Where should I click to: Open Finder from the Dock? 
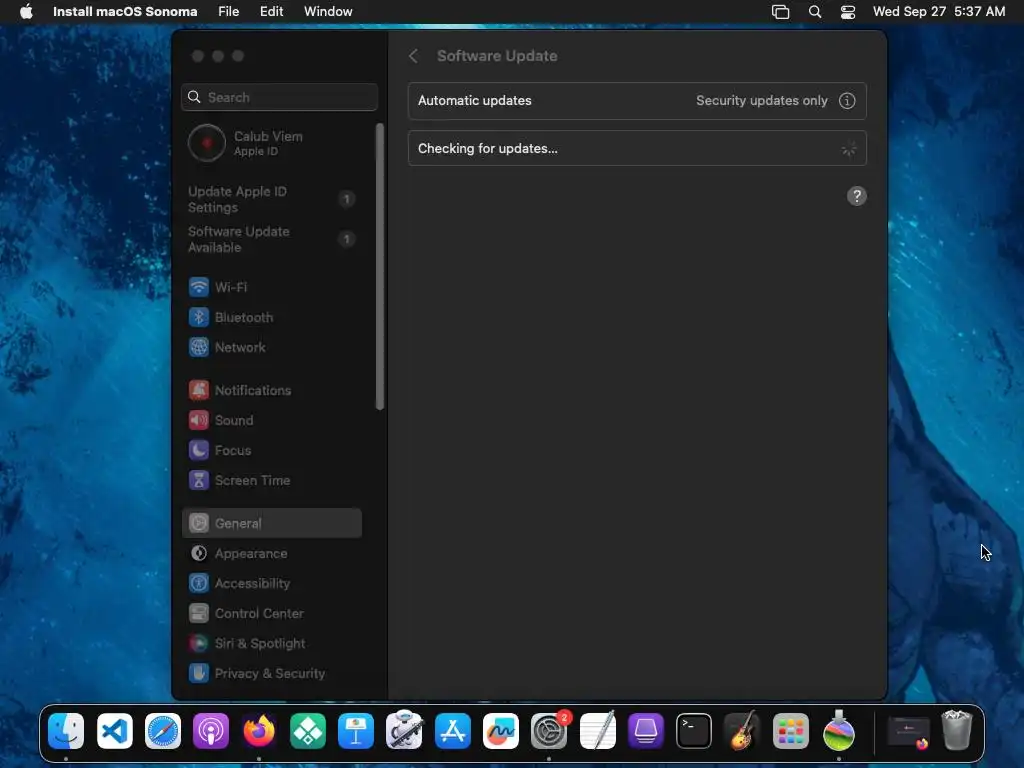coord(66,731)
